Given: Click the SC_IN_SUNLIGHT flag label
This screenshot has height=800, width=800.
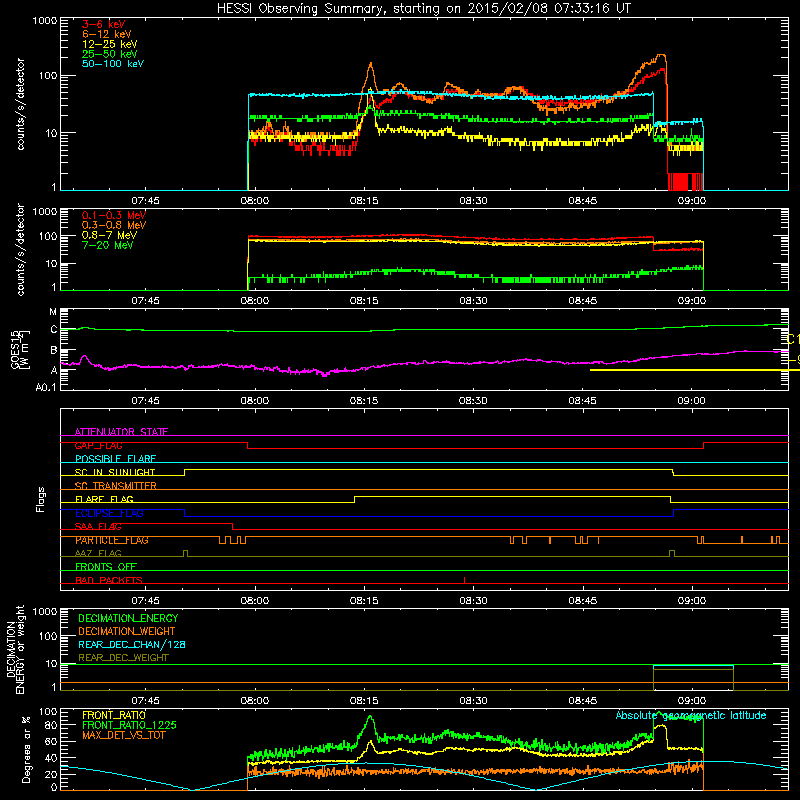Looking at the screenshot, I should (115, 472).
